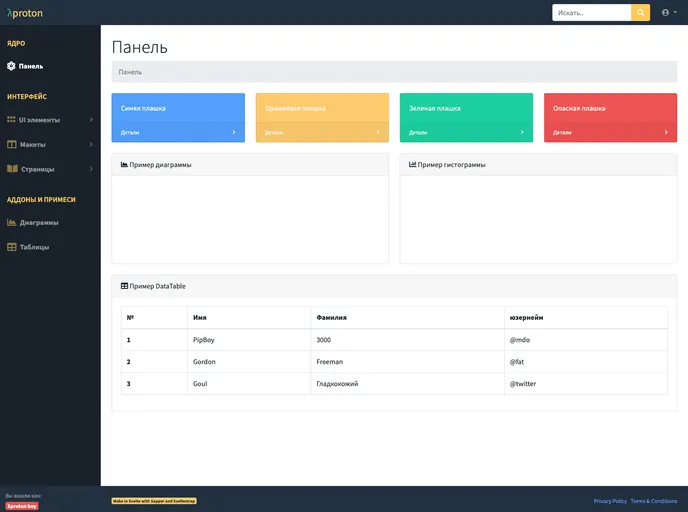
Task: Open Детали on green card
Action: [418, 132]
